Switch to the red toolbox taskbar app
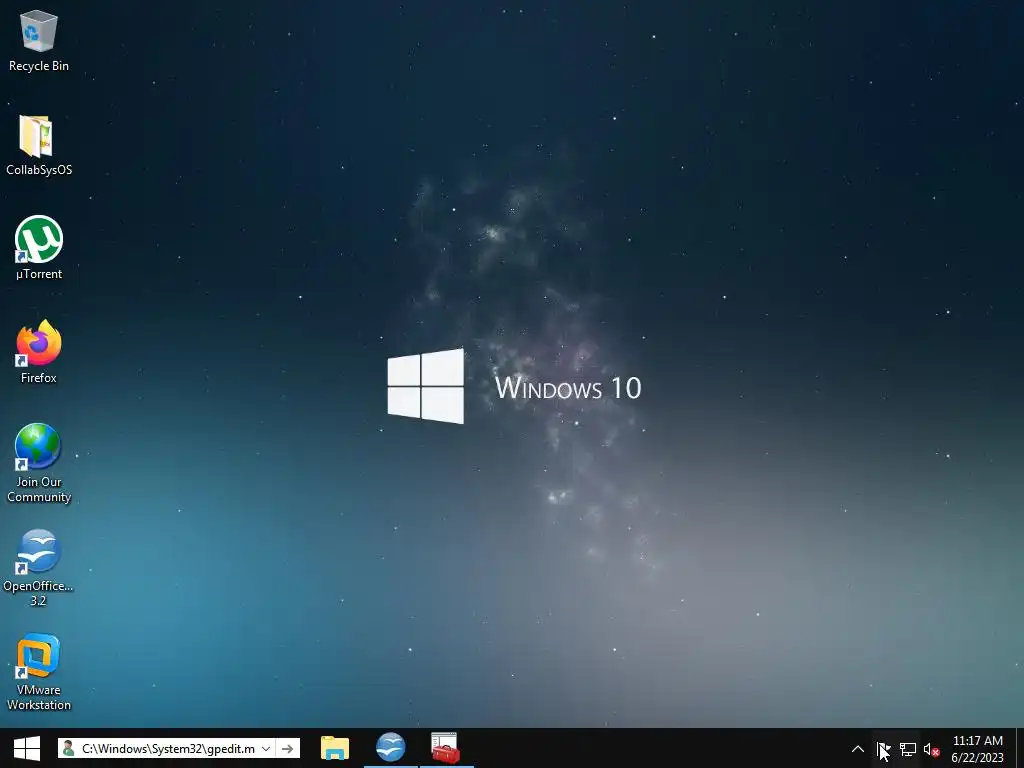The height and width of the screenshot is (768, 1024). coord(446,748)
